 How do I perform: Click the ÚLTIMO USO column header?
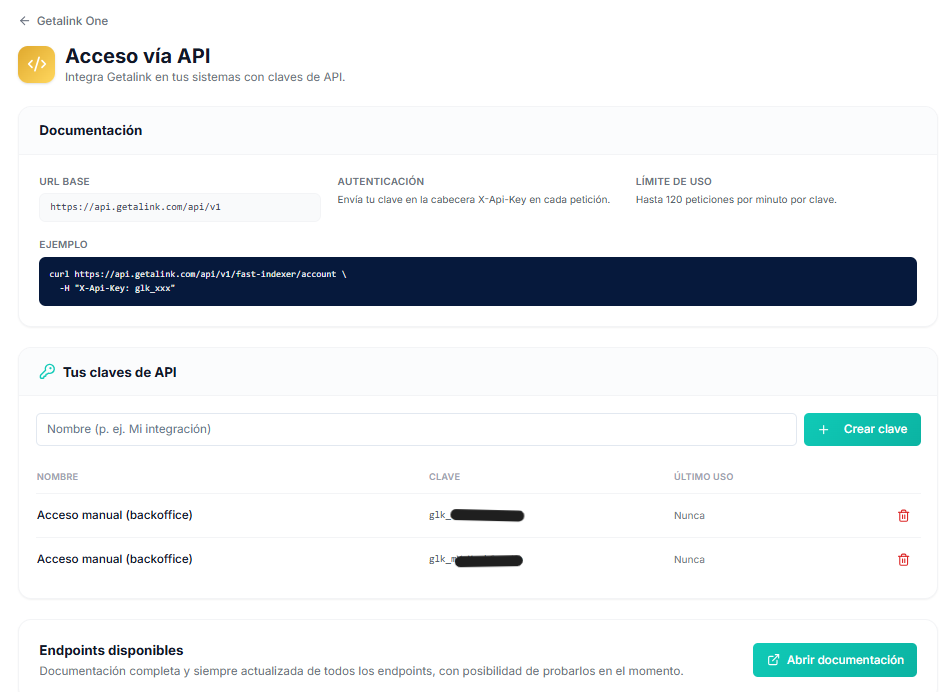coord(703,477)
